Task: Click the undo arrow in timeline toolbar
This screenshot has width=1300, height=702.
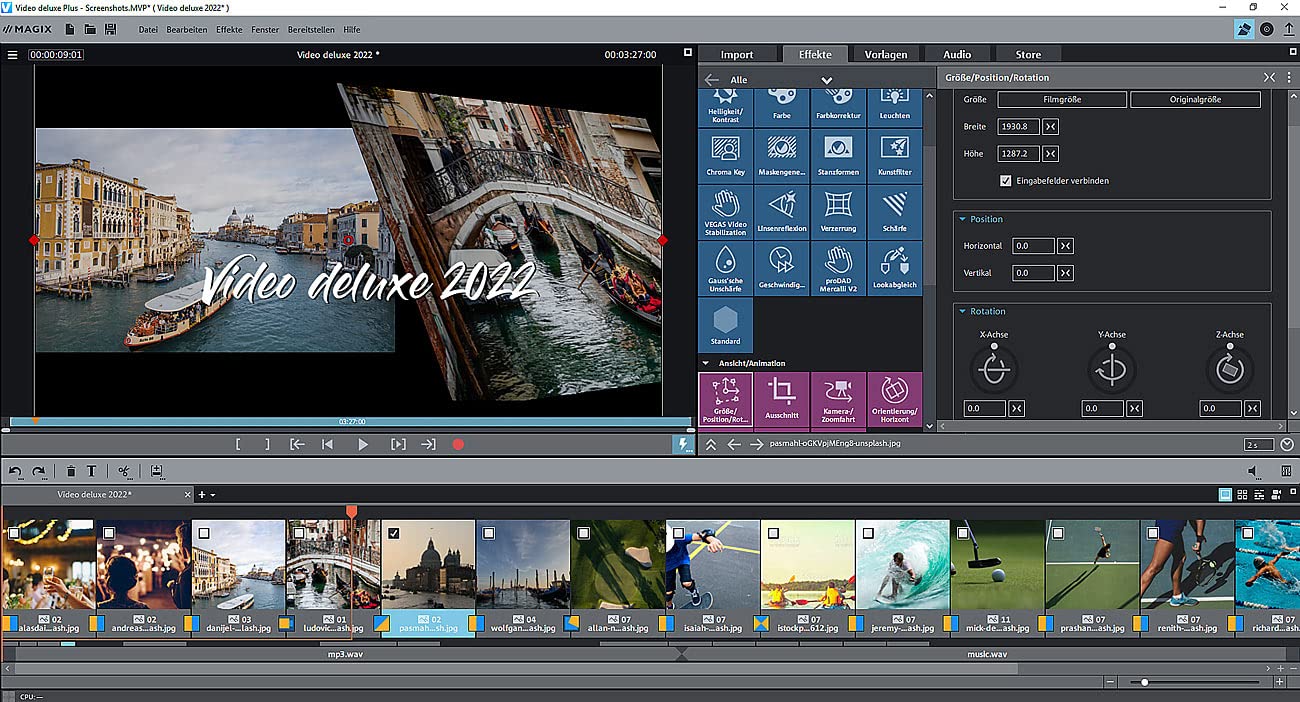Action: (x=15, y=471)
